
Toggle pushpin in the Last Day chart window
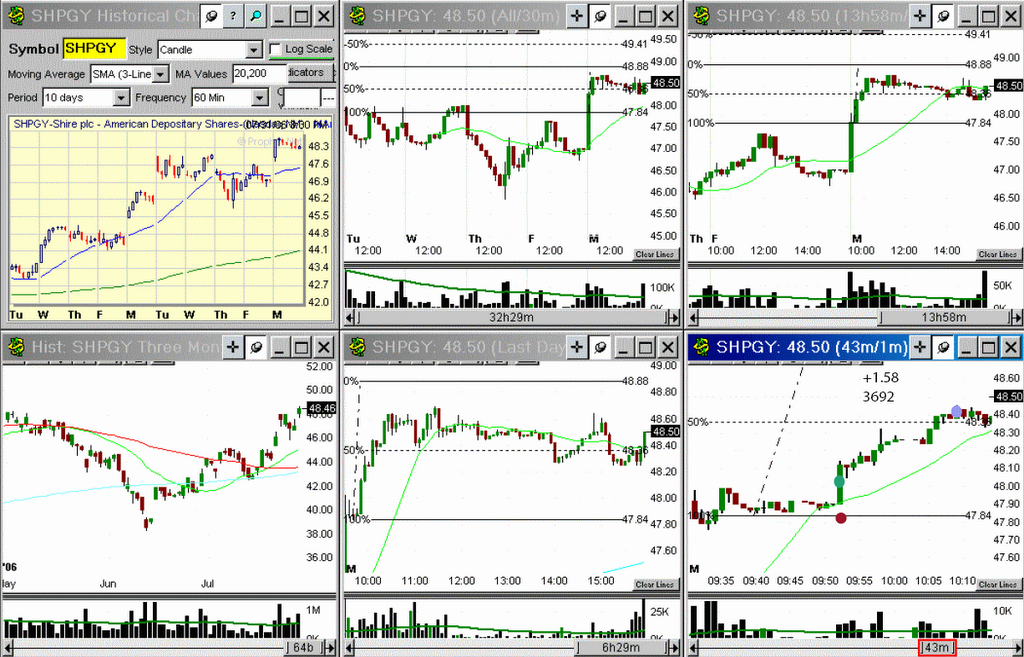(600, 347)
